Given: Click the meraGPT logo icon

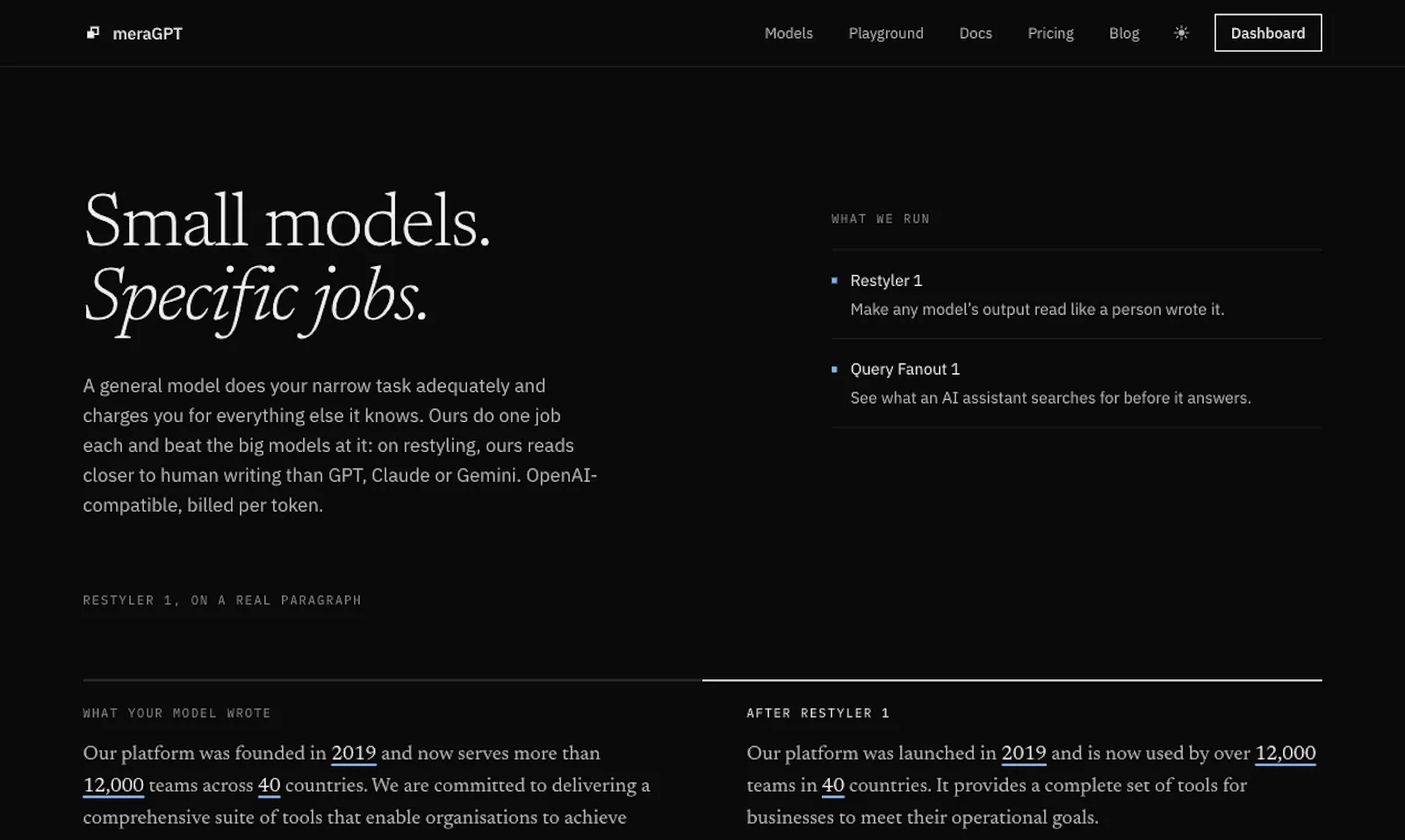Looking at the screenshot, I should [x=92, y=32].
